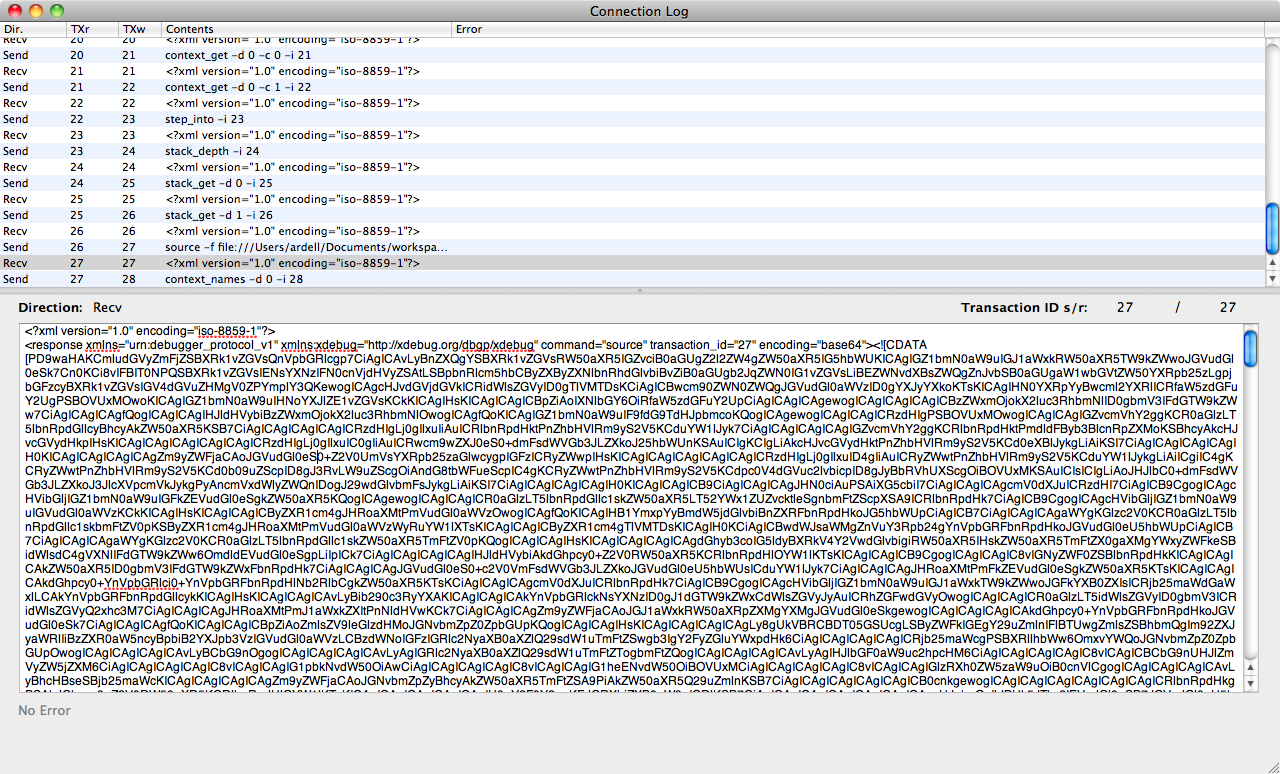Viewport: 1280px width, 774px height.
Task: Select the step_into -i 23 row
Action: (204, 119)
